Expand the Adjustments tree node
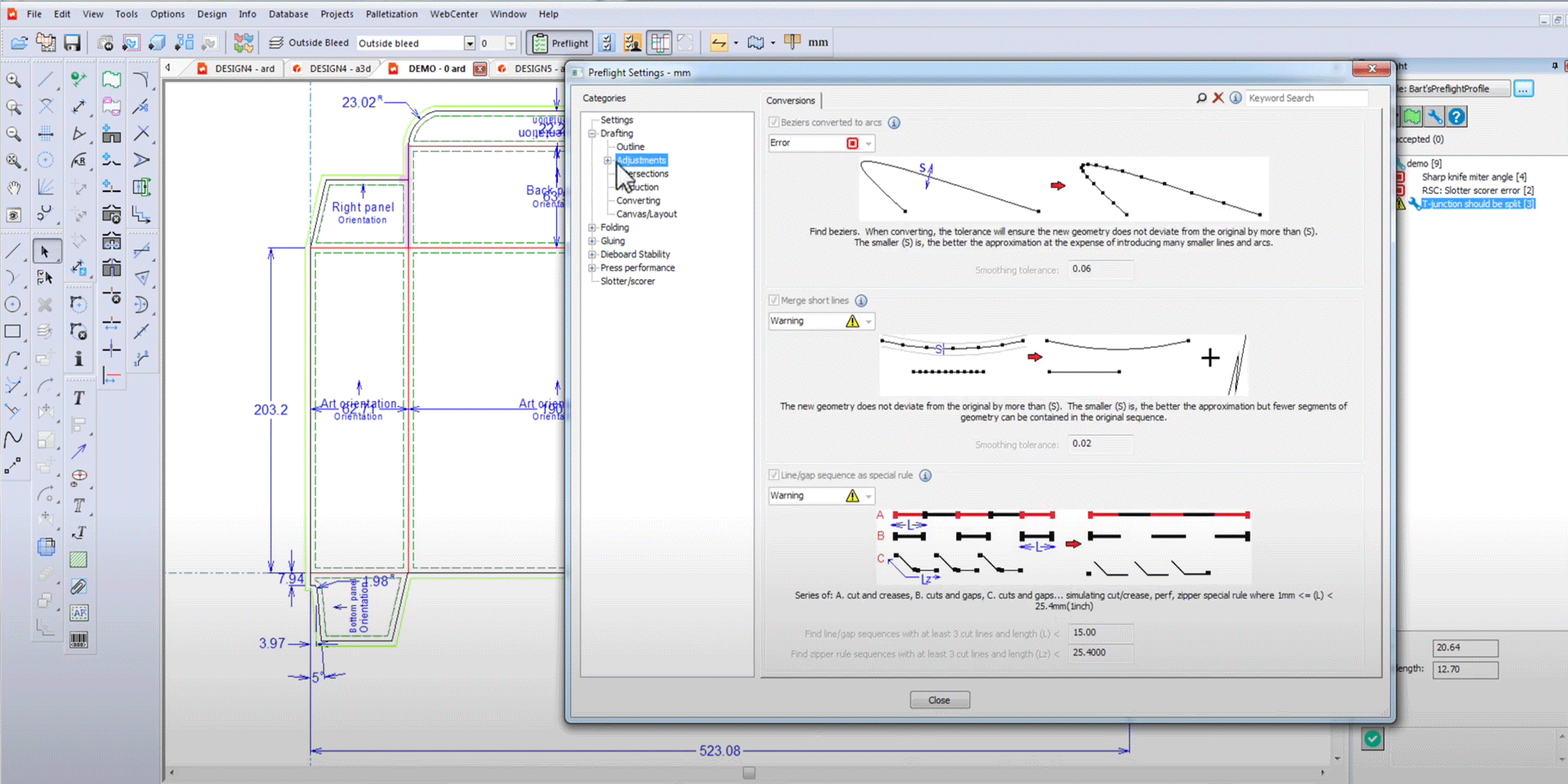This screenshot has width=1568, height=784. coord(608,160)
